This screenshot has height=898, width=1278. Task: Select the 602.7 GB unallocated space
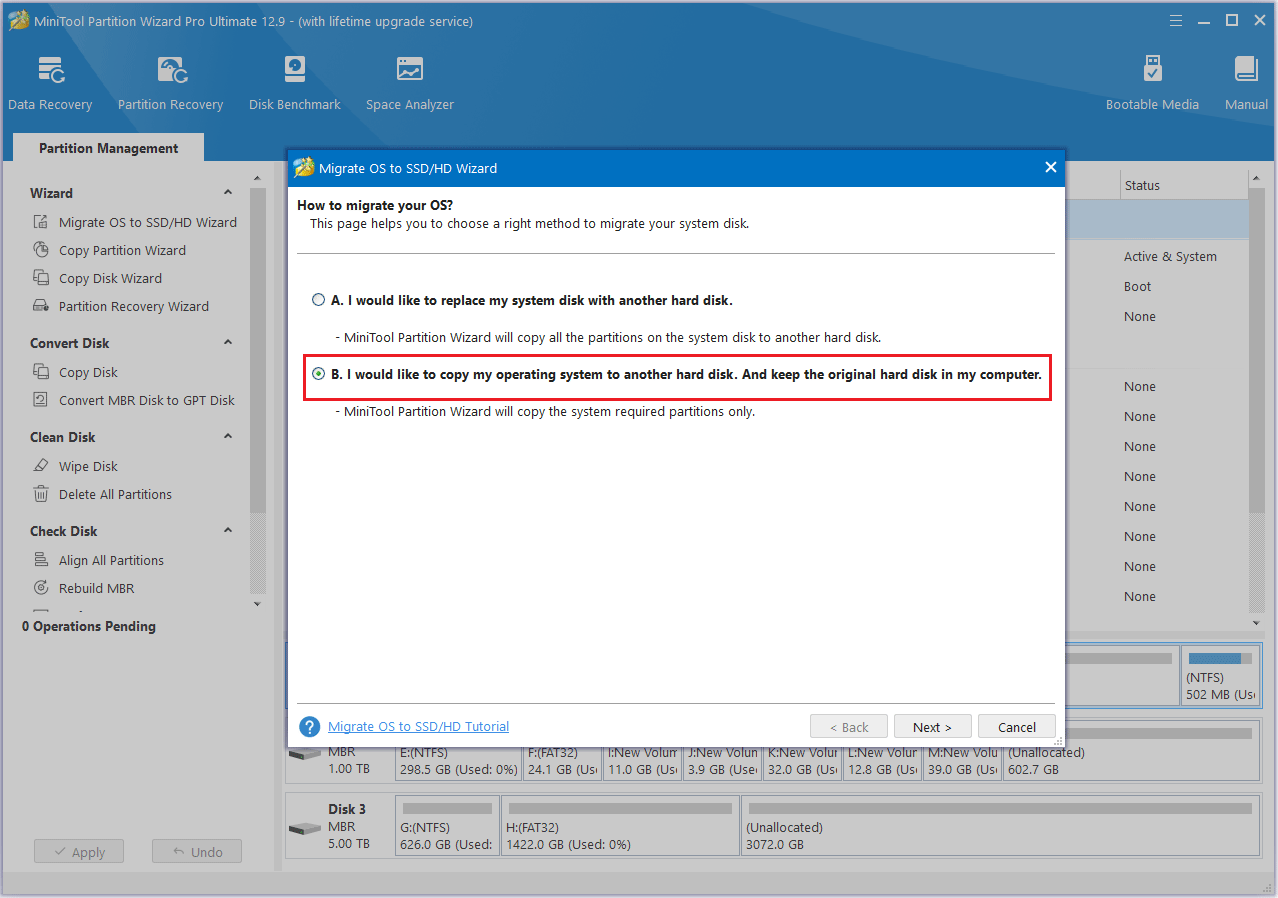point(1131,752)
